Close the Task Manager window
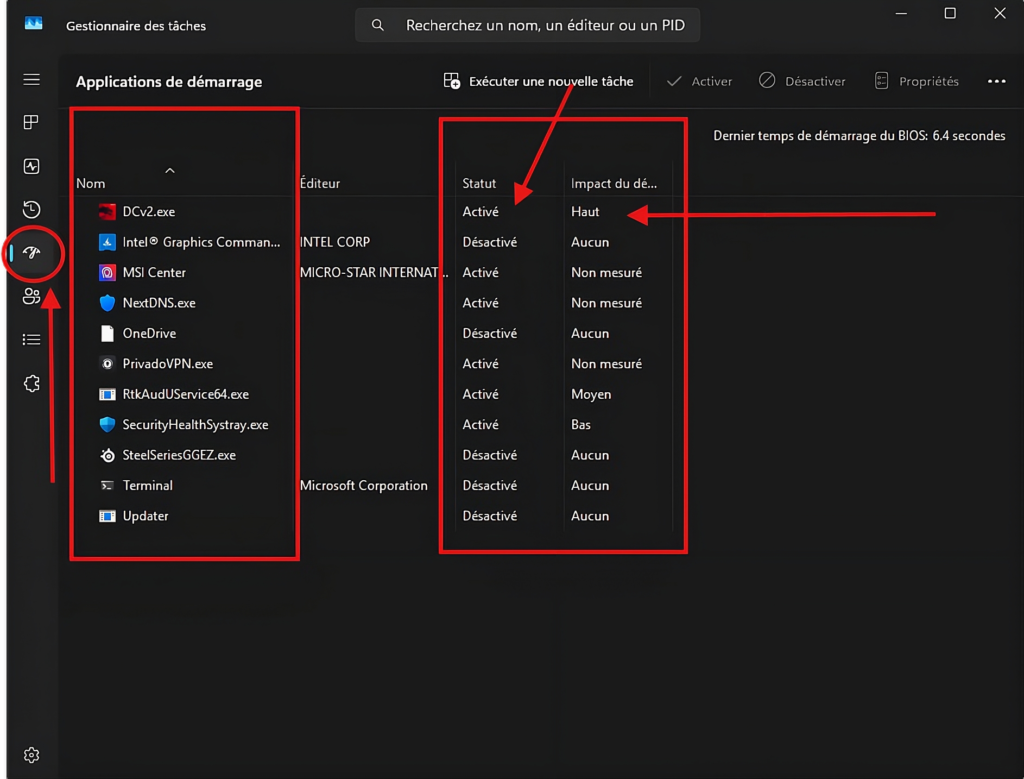Viewport: 1024px width, 779px height. [1000, 13]
